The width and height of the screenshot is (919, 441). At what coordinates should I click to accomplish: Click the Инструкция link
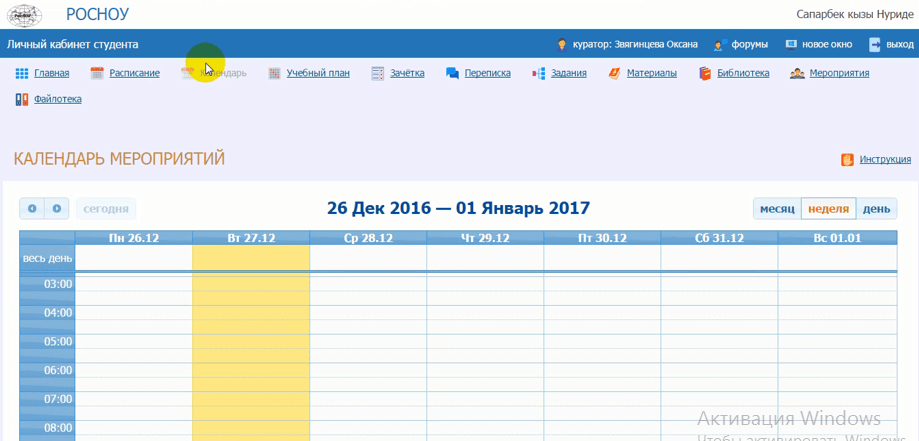point(884,159)
